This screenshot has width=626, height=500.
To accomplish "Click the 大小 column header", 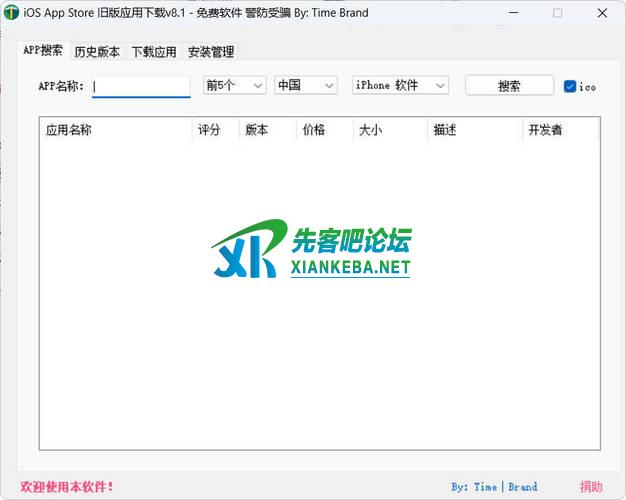I will 389,131.
